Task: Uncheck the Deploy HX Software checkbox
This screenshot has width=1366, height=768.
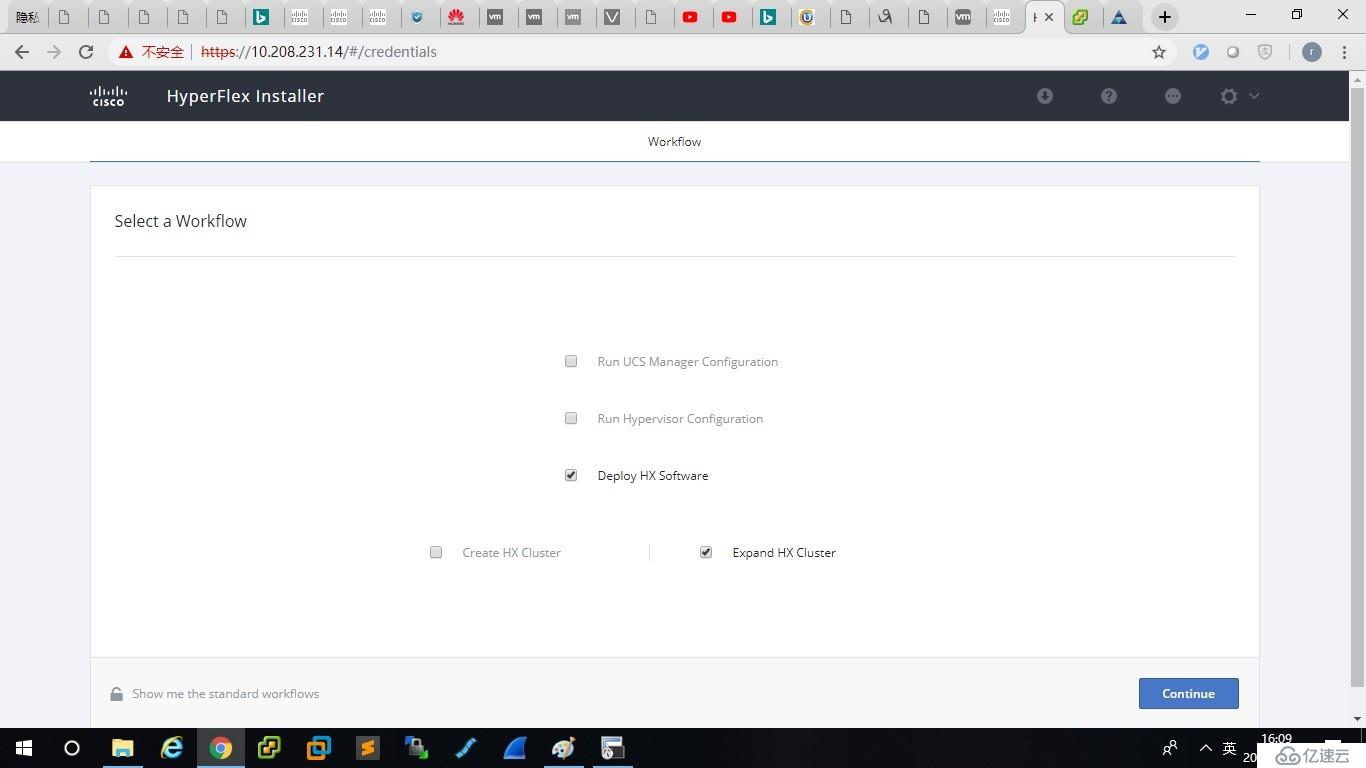Action: click(571, 475)
